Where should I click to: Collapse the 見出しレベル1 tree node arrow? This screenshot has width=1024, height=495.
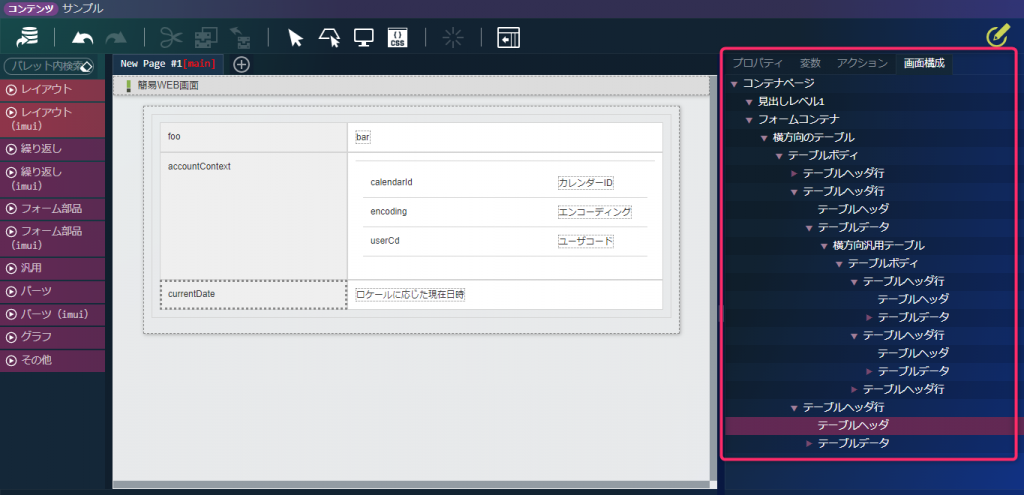[x=750, y=102]
